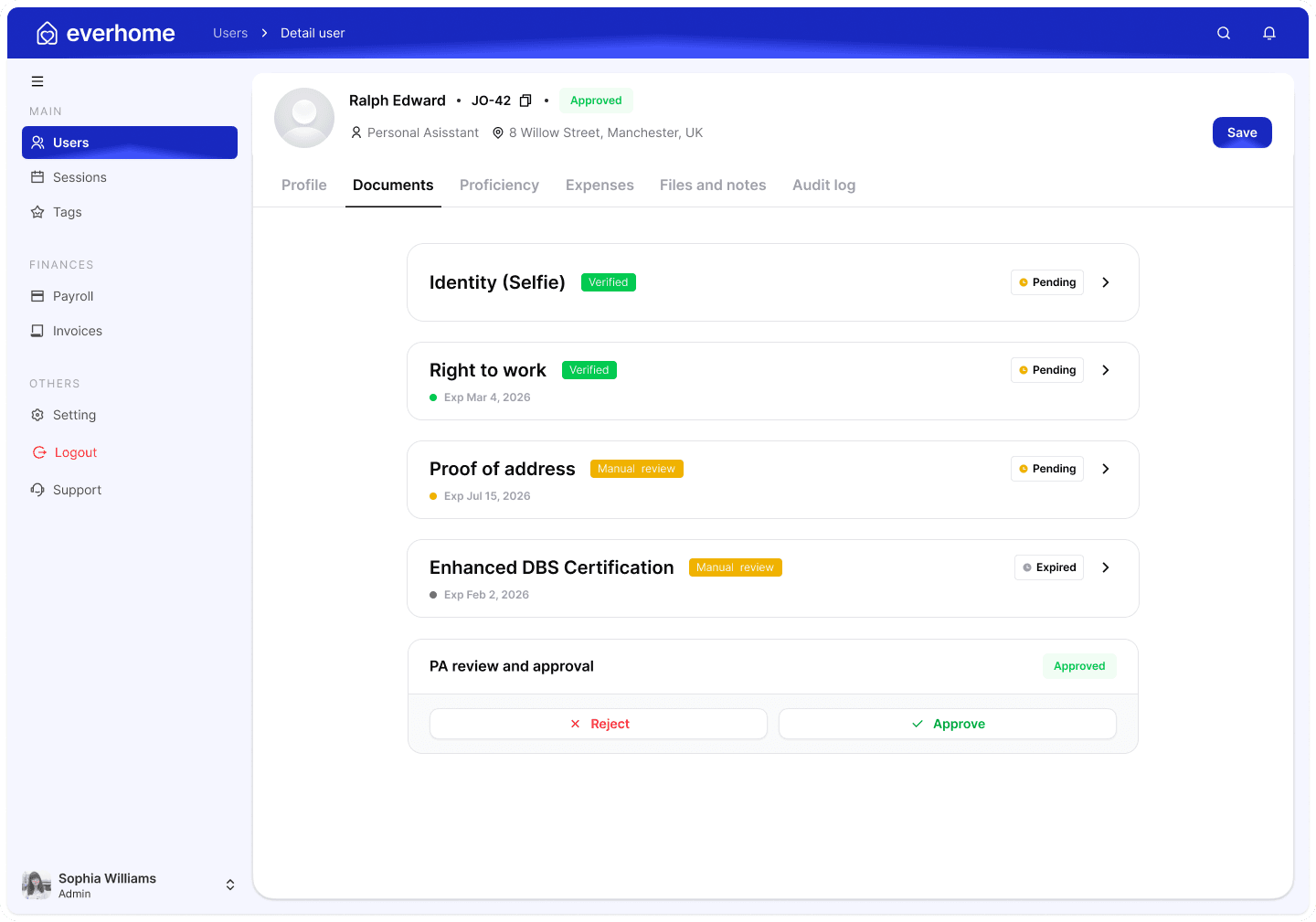View the Audit log tab
Viewport: 1316px width, 922px height.
824,185
